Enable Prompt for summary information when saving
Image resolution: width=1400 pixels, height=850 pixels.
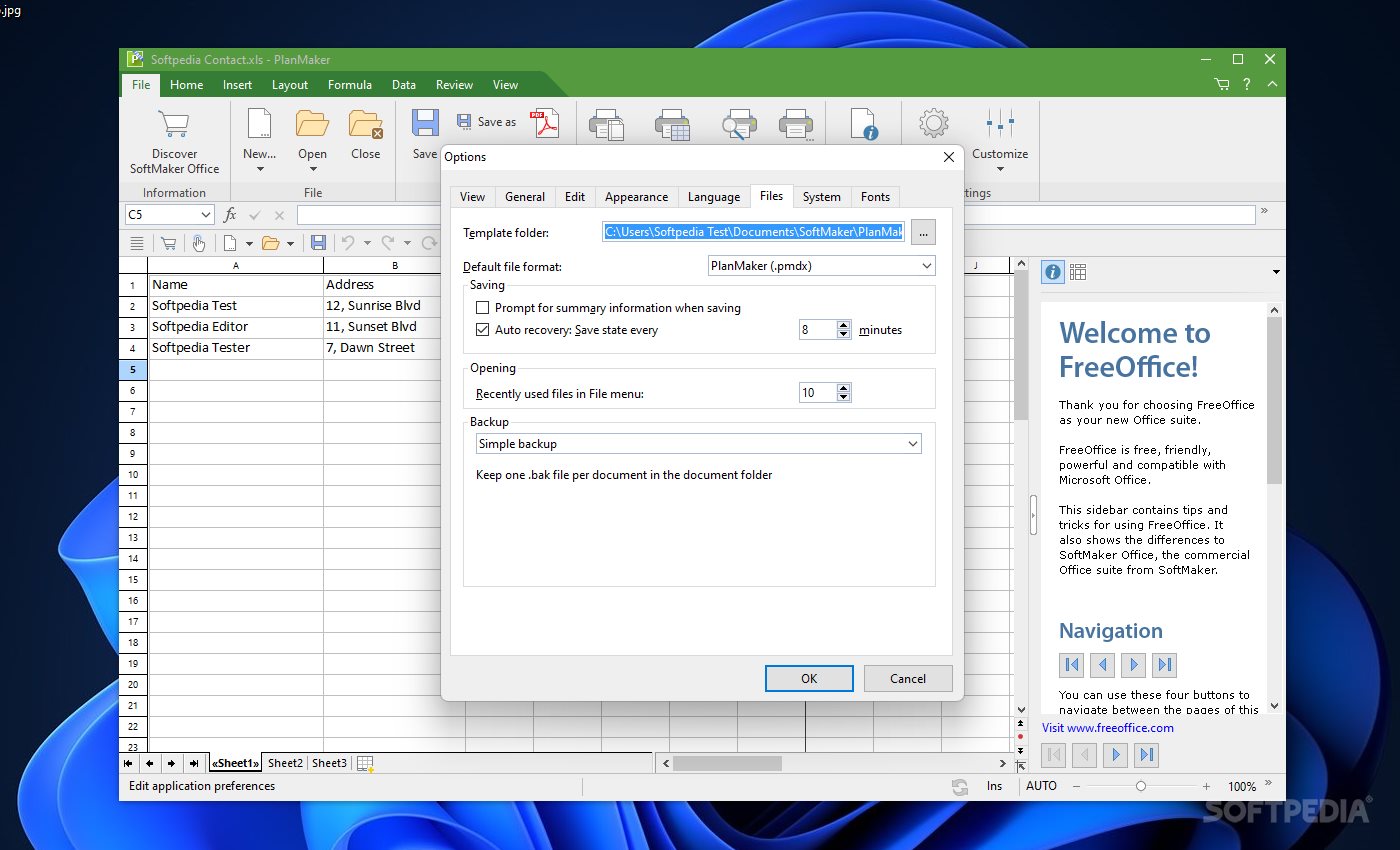coord(483,308)
